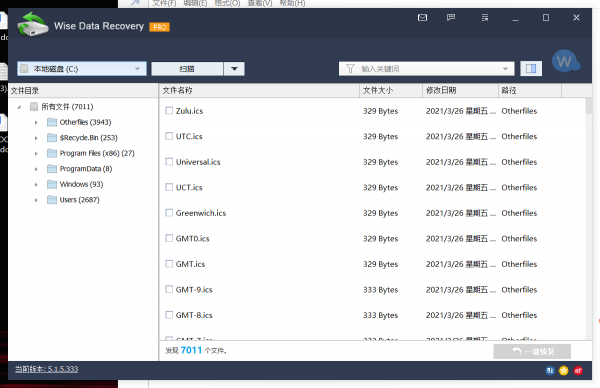Sort by 文件大小 column header
The image size is (600, 388).
coord(391,91)
